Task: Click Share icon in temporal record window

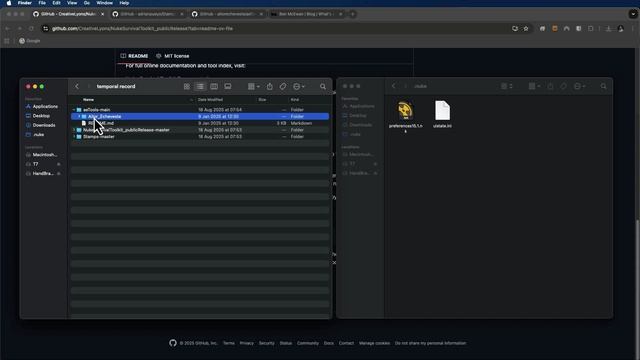Action: [269, 87]
